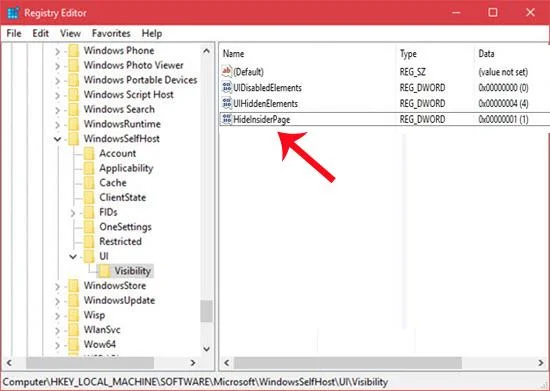Viewport: 550px width, 391px height.
Task: Expand the WindowsRuntime key
Action: [58, 125]
